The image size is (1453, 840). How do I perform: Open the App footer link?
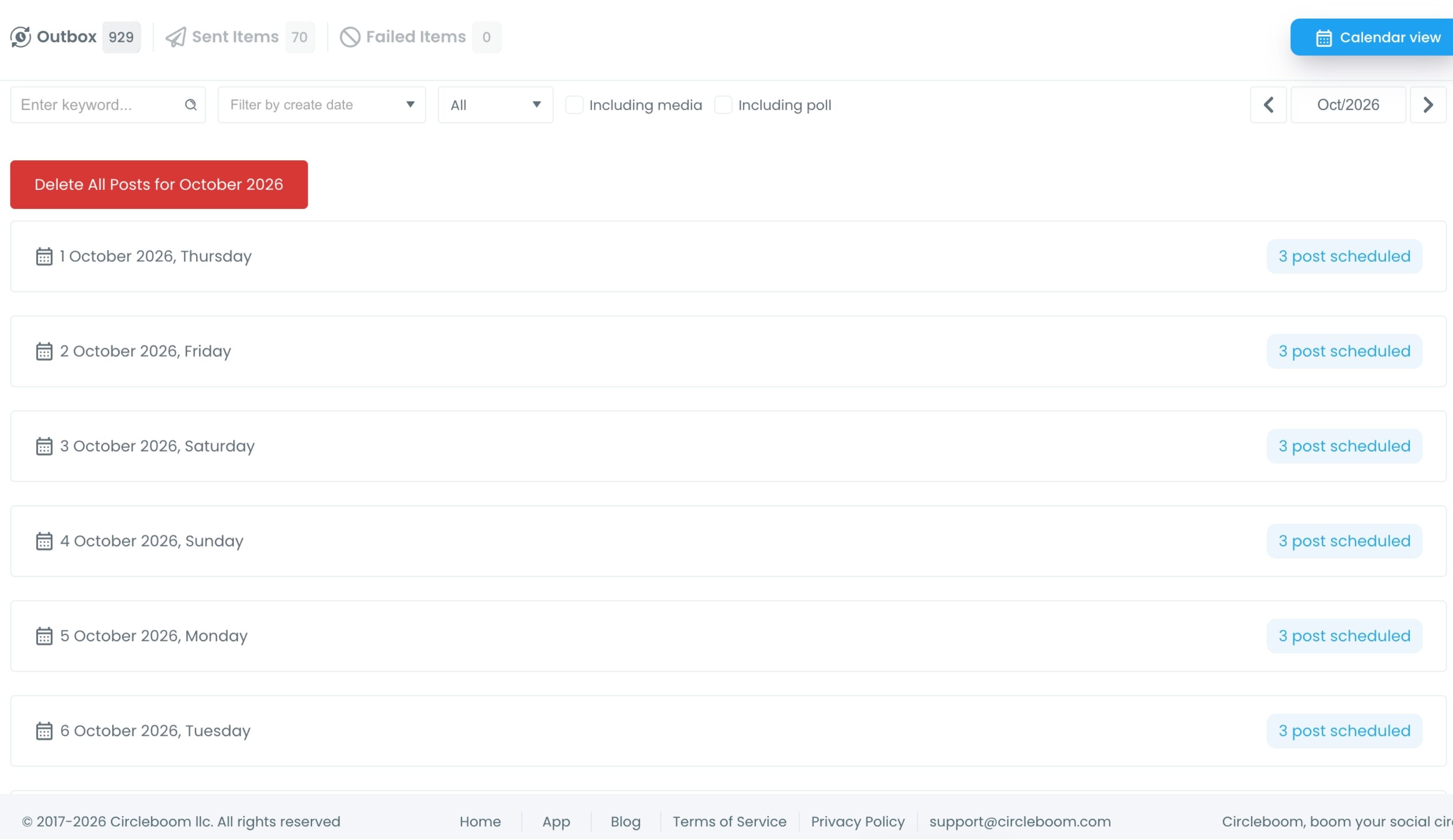(x=556, y=821)
